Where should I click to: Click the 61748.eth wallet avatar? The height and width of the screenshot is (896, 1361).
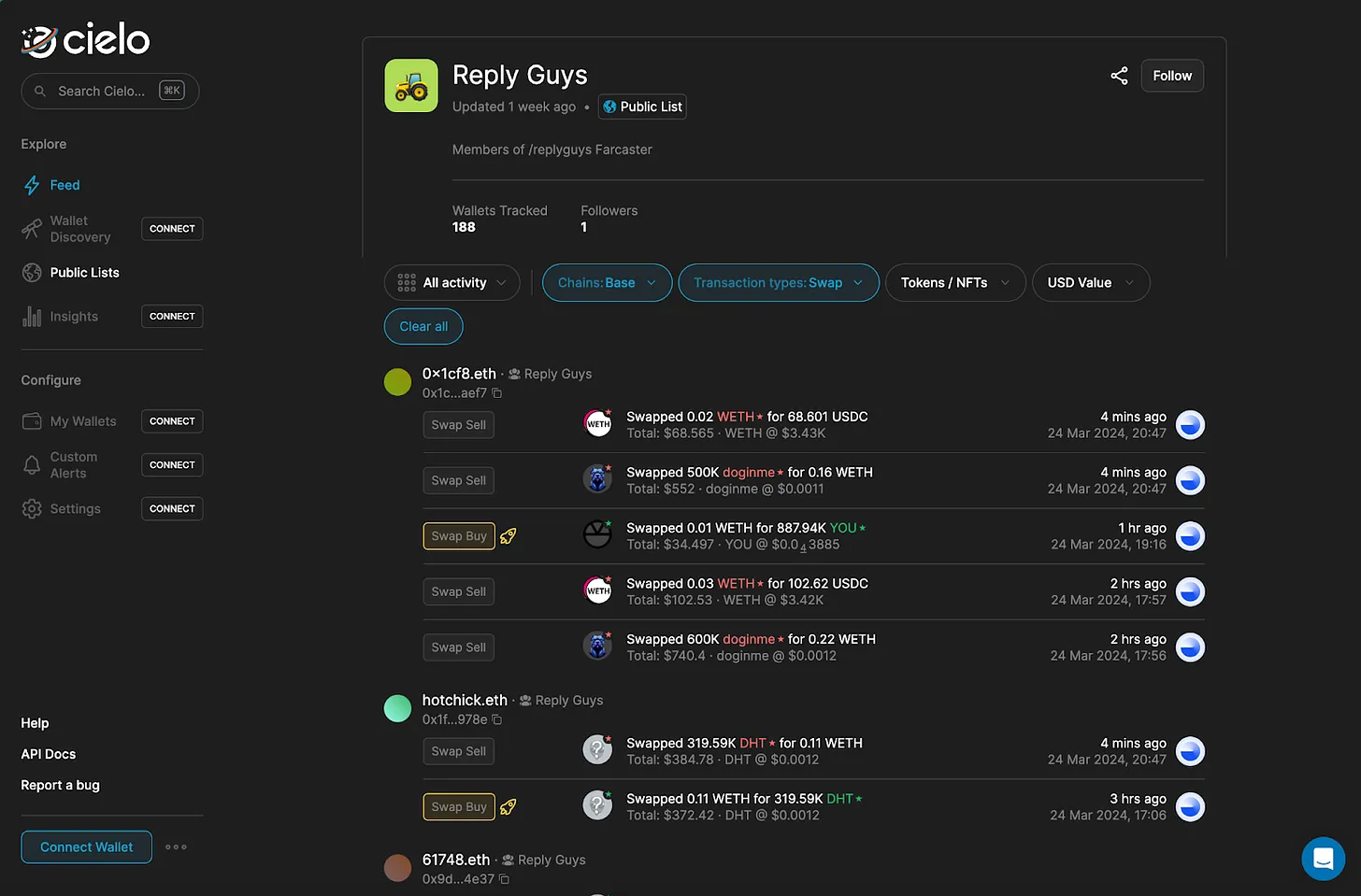[397, 868]
